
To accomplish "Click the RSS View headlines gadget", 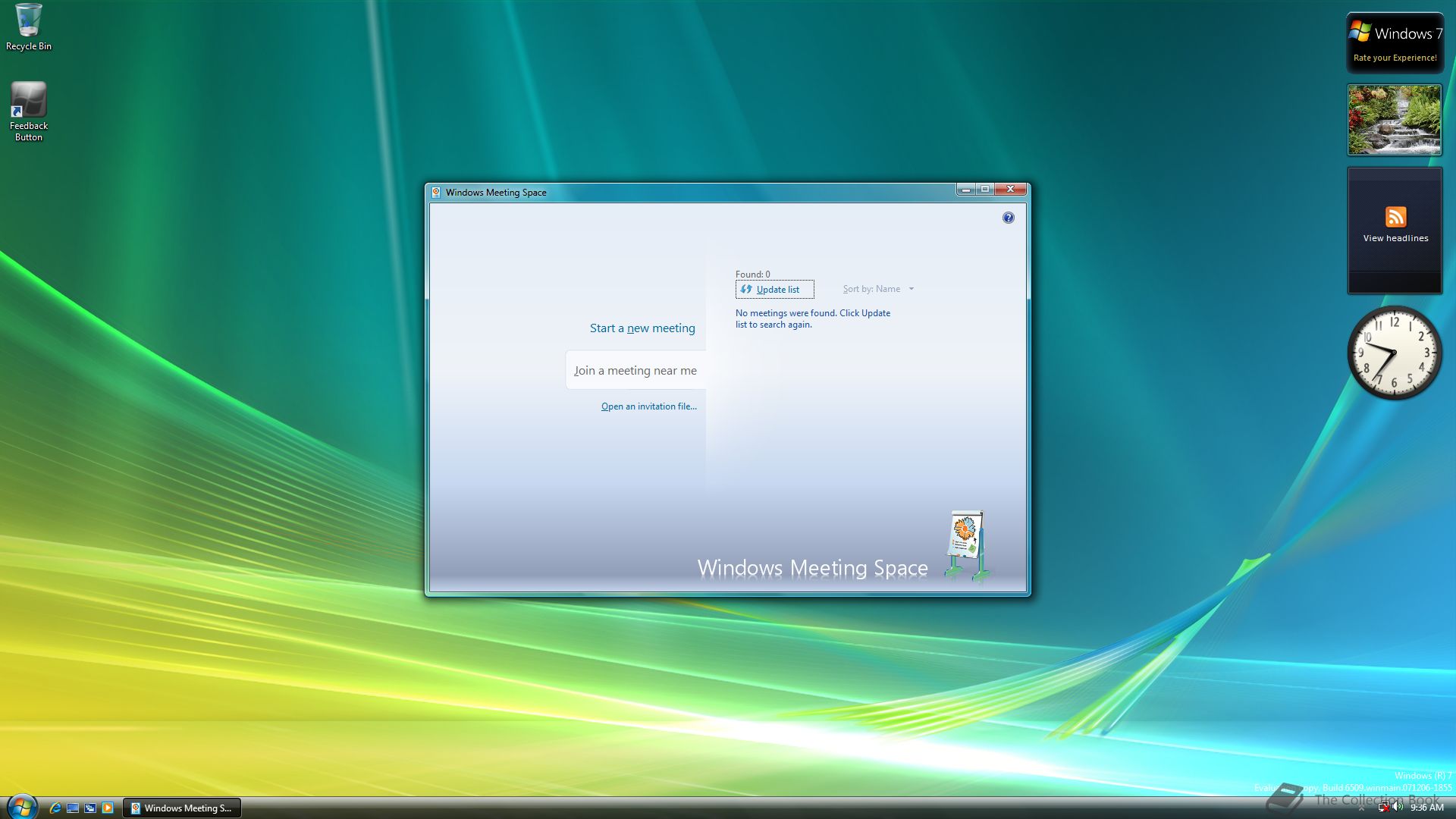I will point(1395,226).
